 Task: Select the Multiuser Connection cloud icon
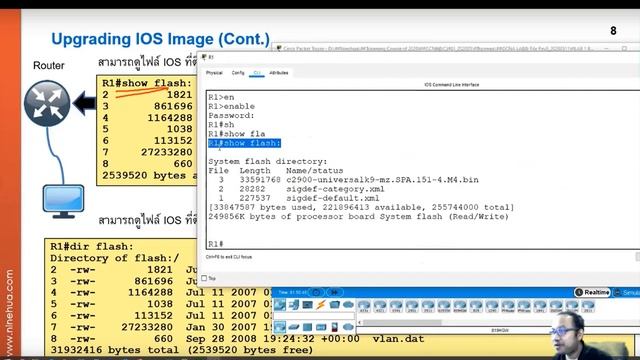[348, 304]
